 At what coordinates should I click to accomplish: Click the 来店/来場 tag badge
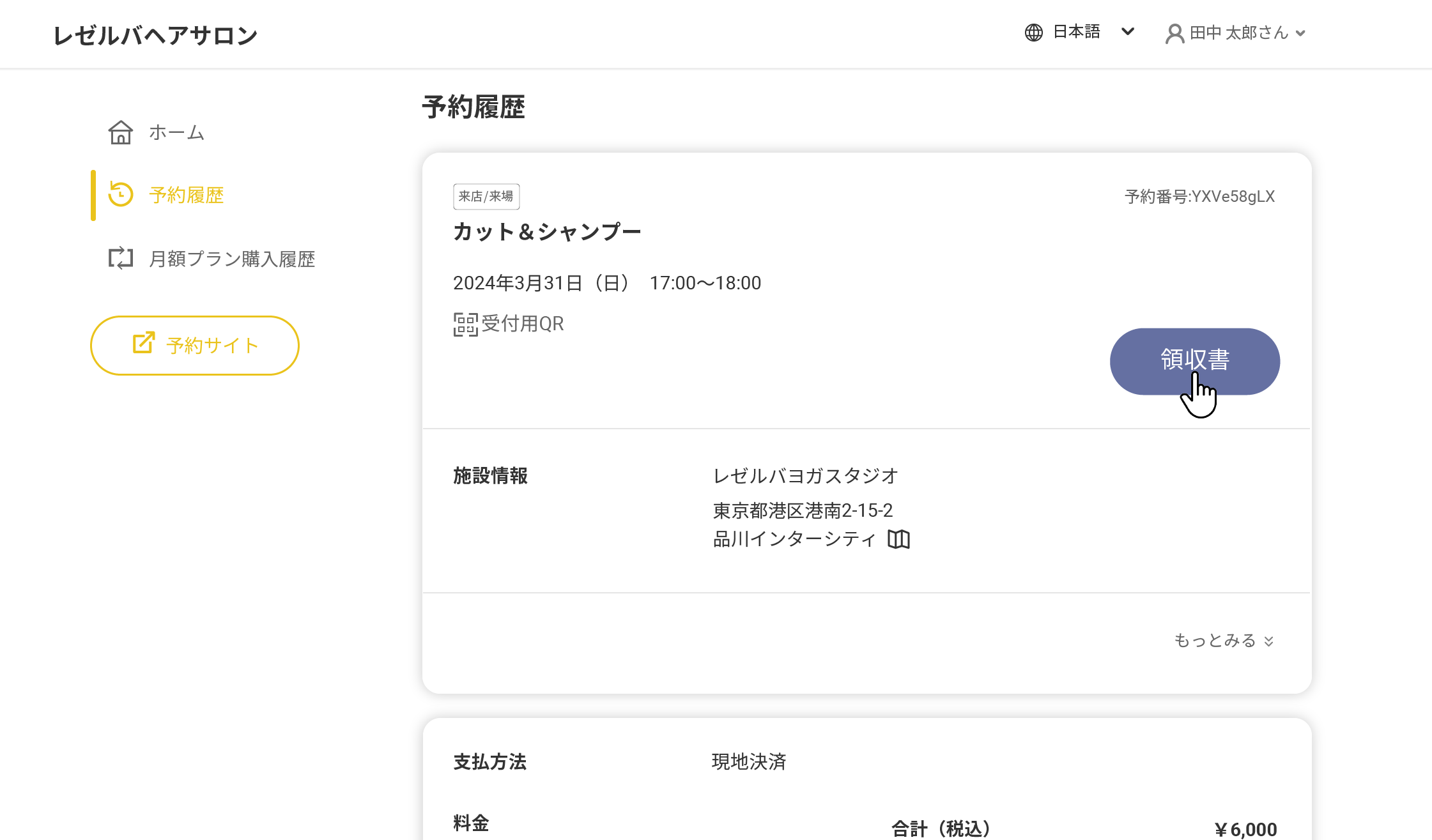point(486,196)
